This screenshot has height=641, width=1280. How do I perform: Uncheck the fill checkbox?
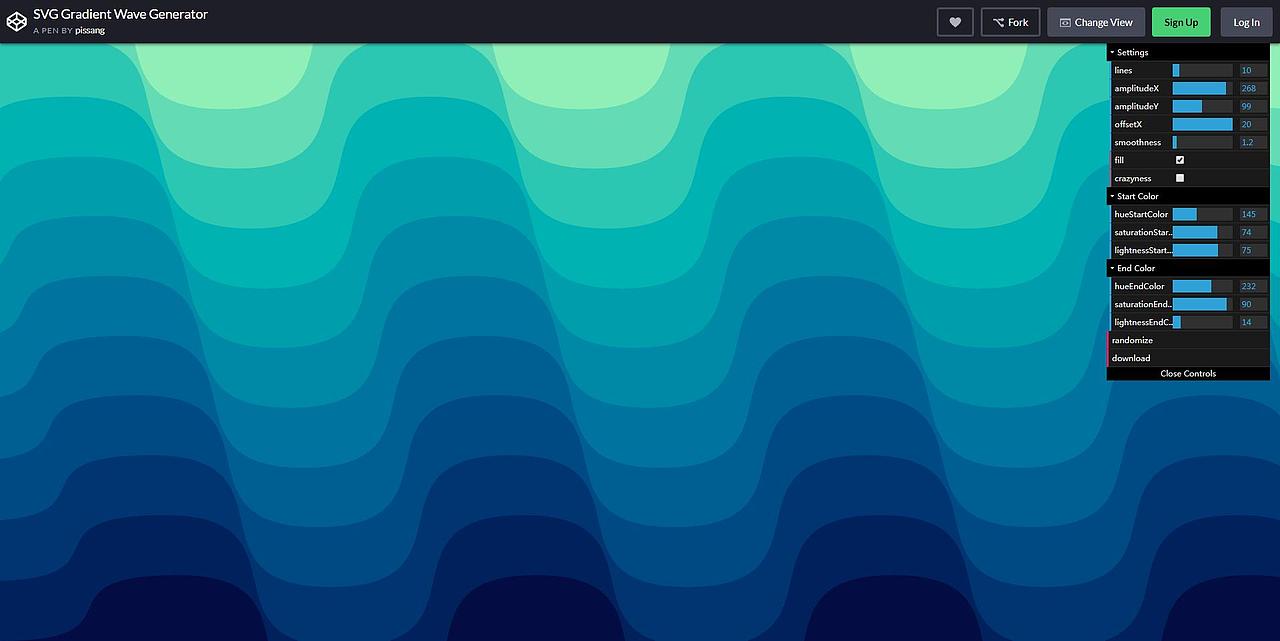(x=1179, y=159)
